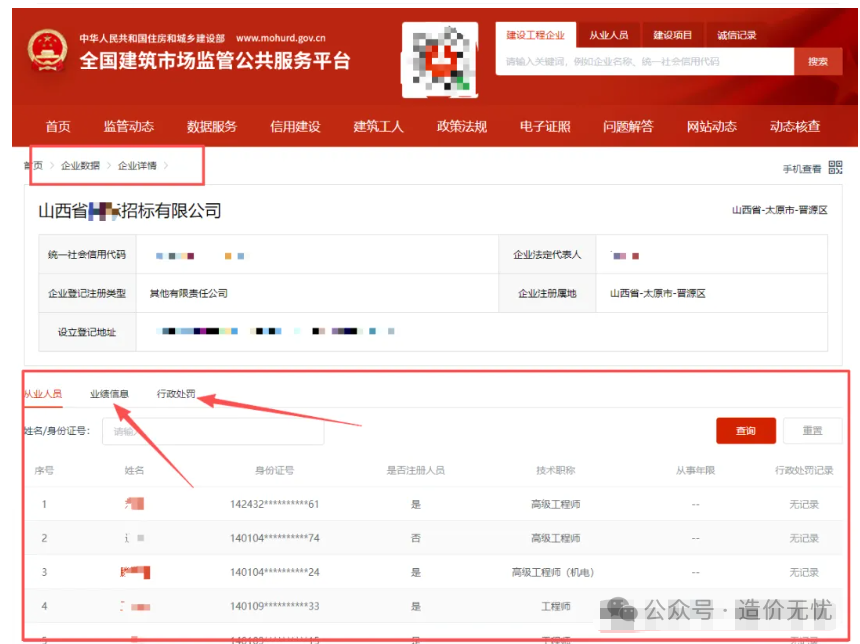Open the 数据服务 navigation menu
The height and width of the screenshot is (644, 860).
212,127
